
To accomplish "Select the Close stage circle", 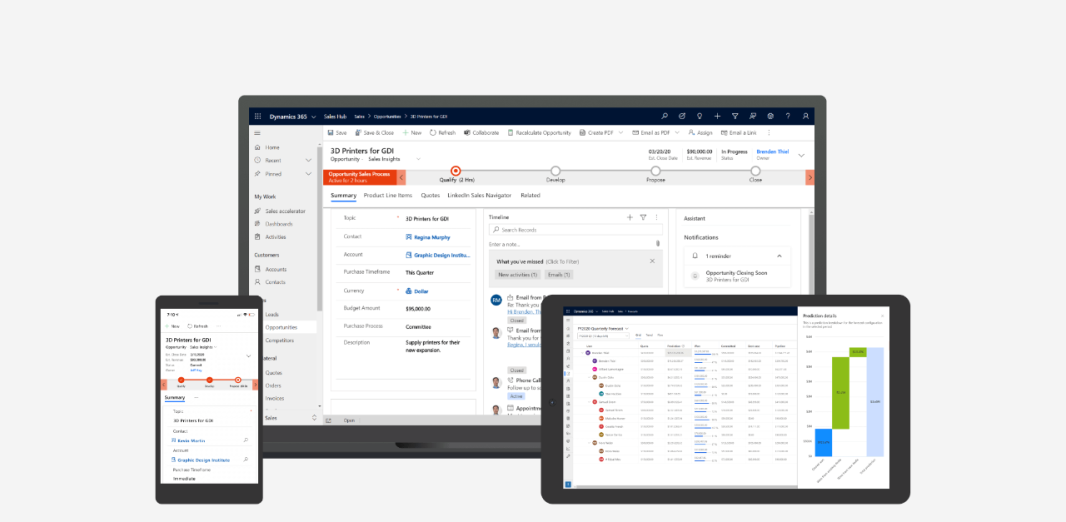I will [755, 171].
